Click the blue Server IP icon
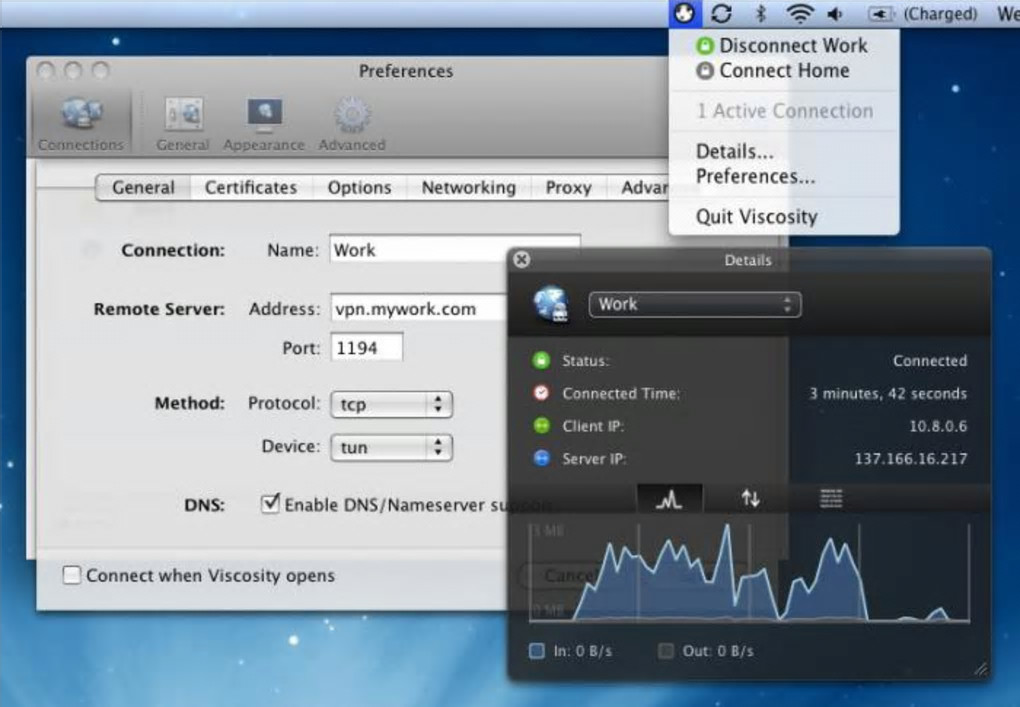1020x707 pixels. [x=541, y=459]
